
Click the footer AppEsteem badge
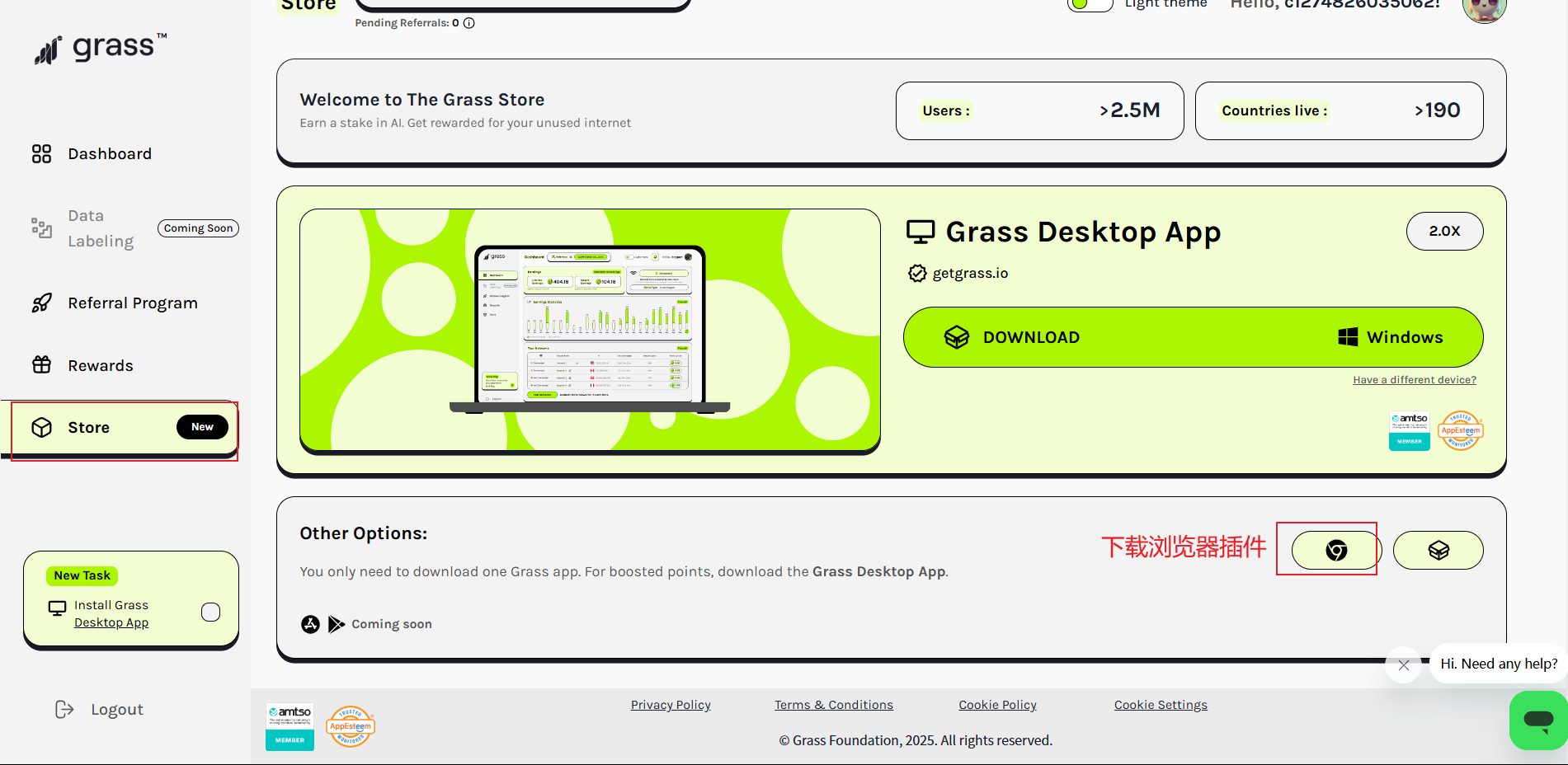(351, 726)
